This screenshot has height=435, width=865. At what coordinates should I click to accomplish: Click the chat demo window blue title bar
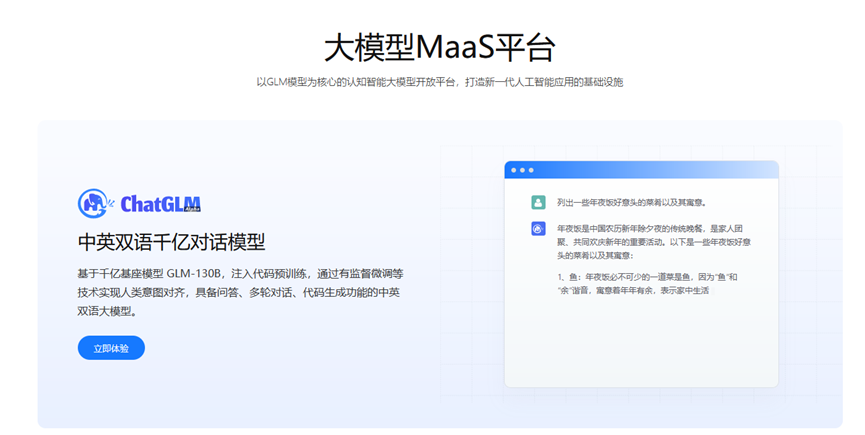[x=641, y=170]
